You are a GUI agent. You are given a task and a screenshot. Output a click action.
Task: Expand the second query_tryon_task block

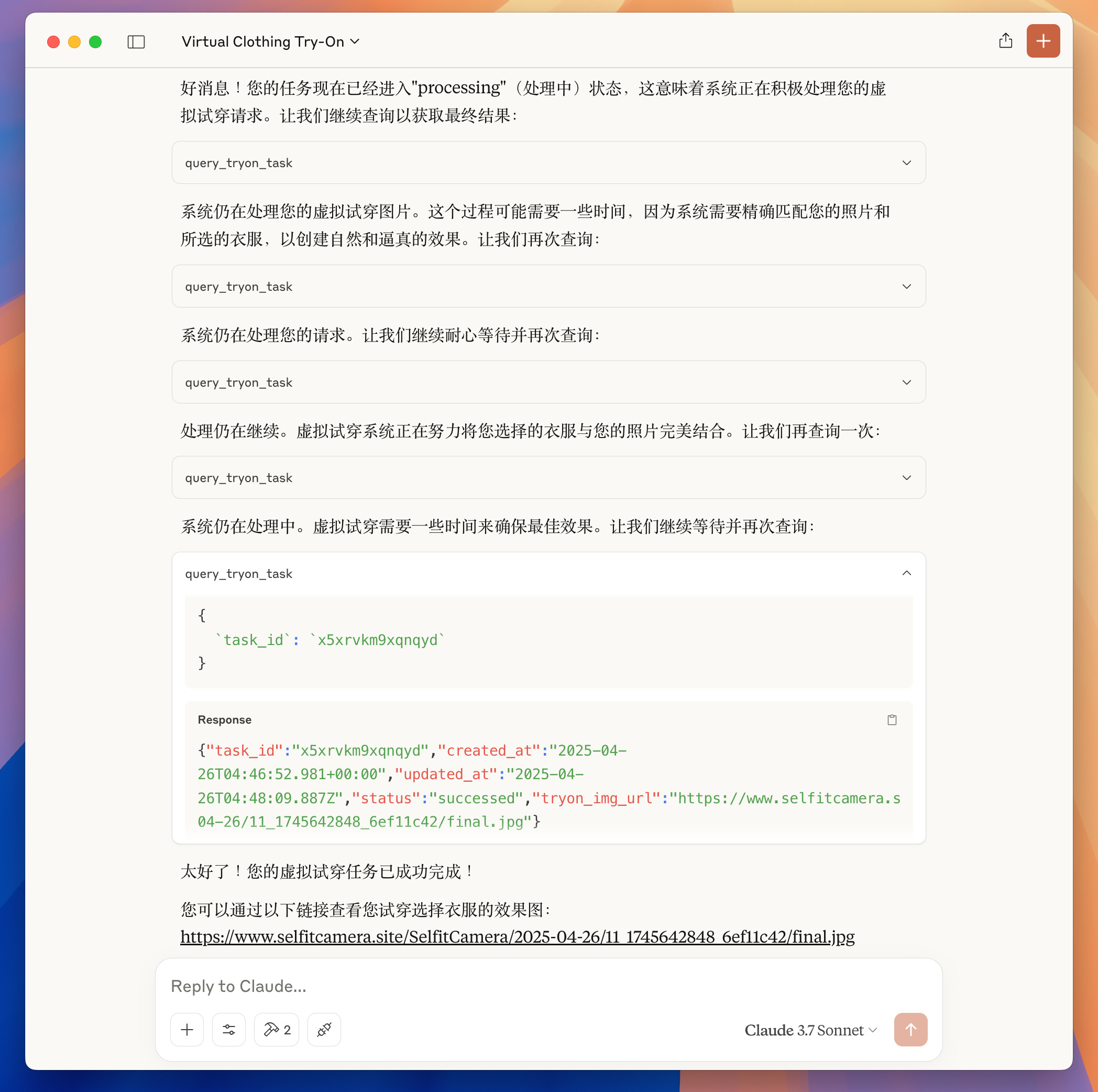pyautogui.click(x=548, y=286)
